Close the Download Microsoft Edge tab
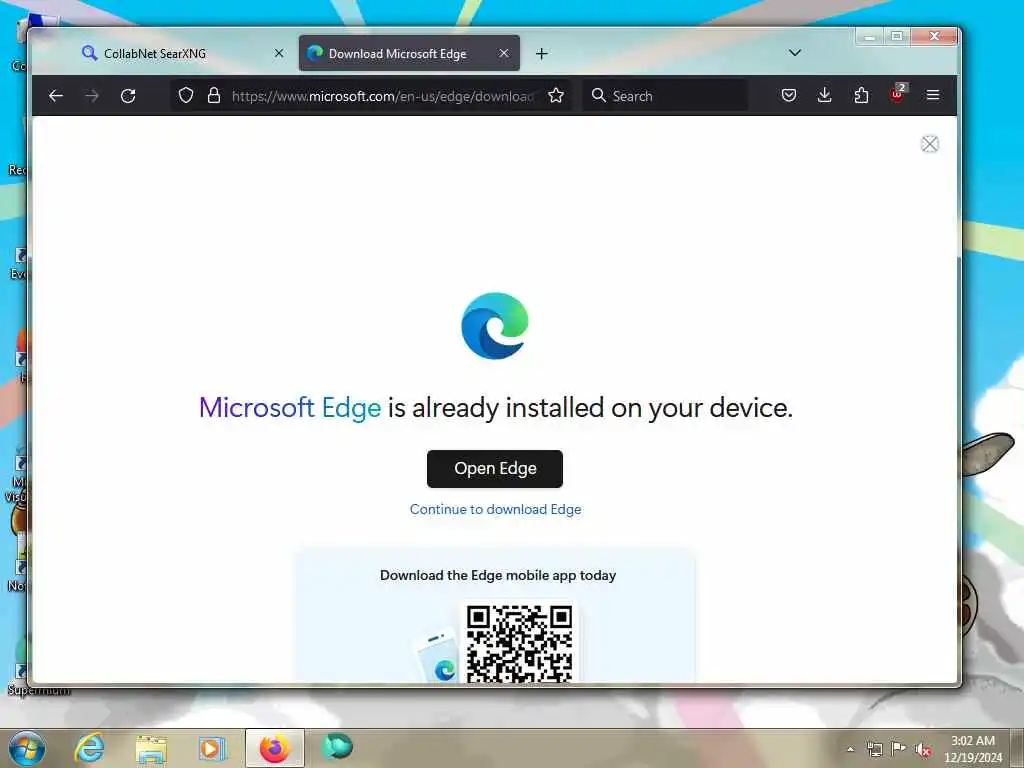Viewport: 1024px width, 768px height. tap(504, 54)
